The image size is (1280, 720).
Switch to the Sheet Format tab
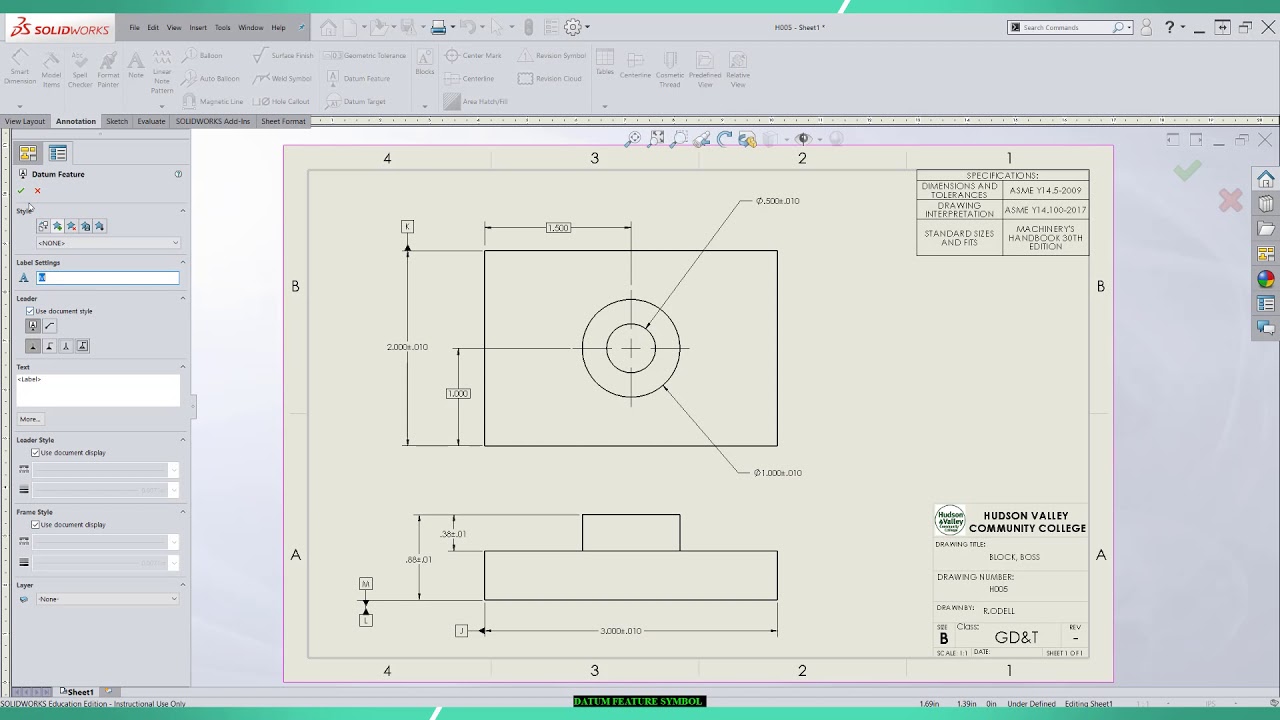[x=283, y=121]
